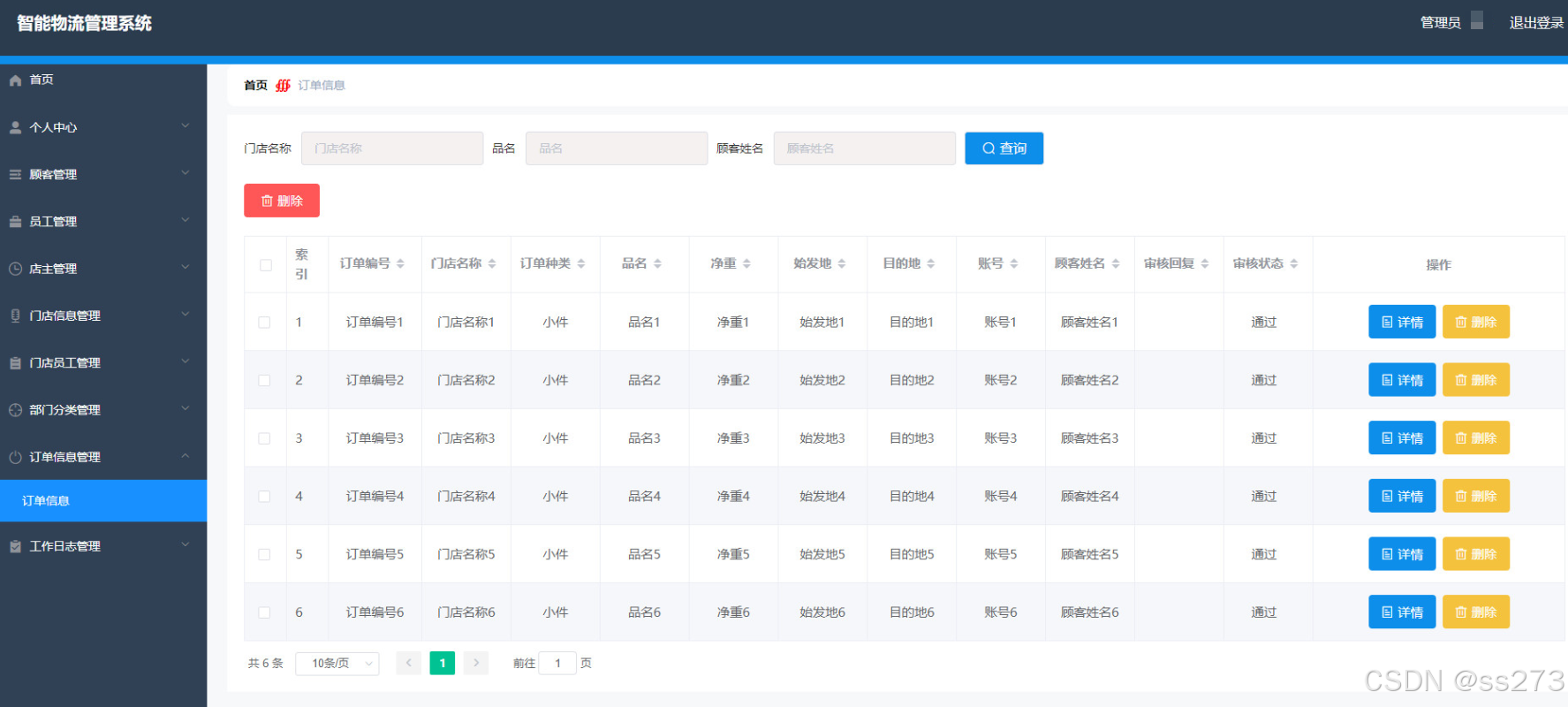Image resolution: width=1568 pixels, height=707 pixels.
Task: Toggle the select-all checkbox in table header
Action: (x=265, y=265)
